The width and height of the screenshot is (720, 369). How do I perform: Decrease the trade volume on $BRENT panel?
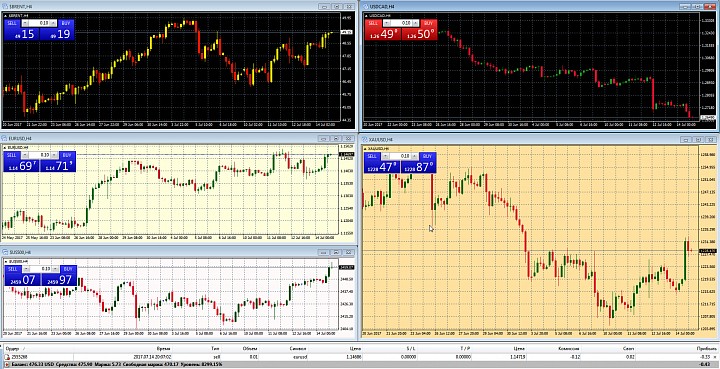click(25, 23)
